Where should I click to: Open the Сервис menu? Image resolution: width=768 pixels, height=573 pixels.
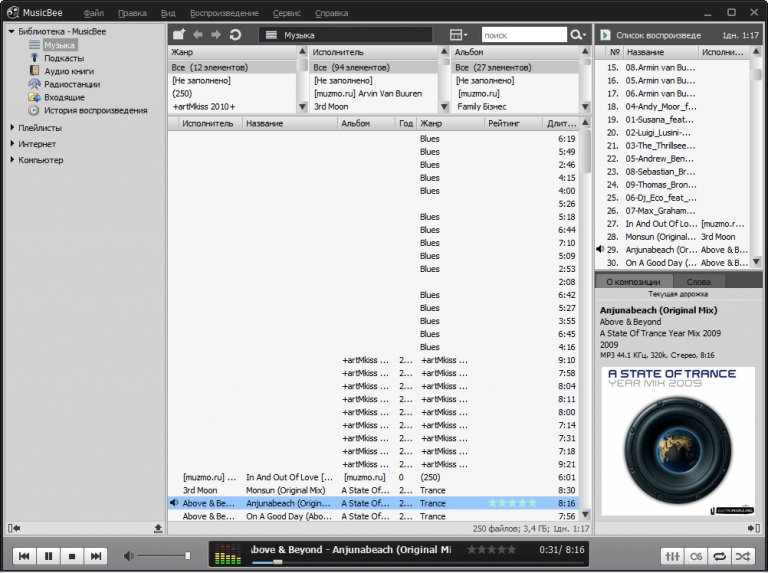287,13
